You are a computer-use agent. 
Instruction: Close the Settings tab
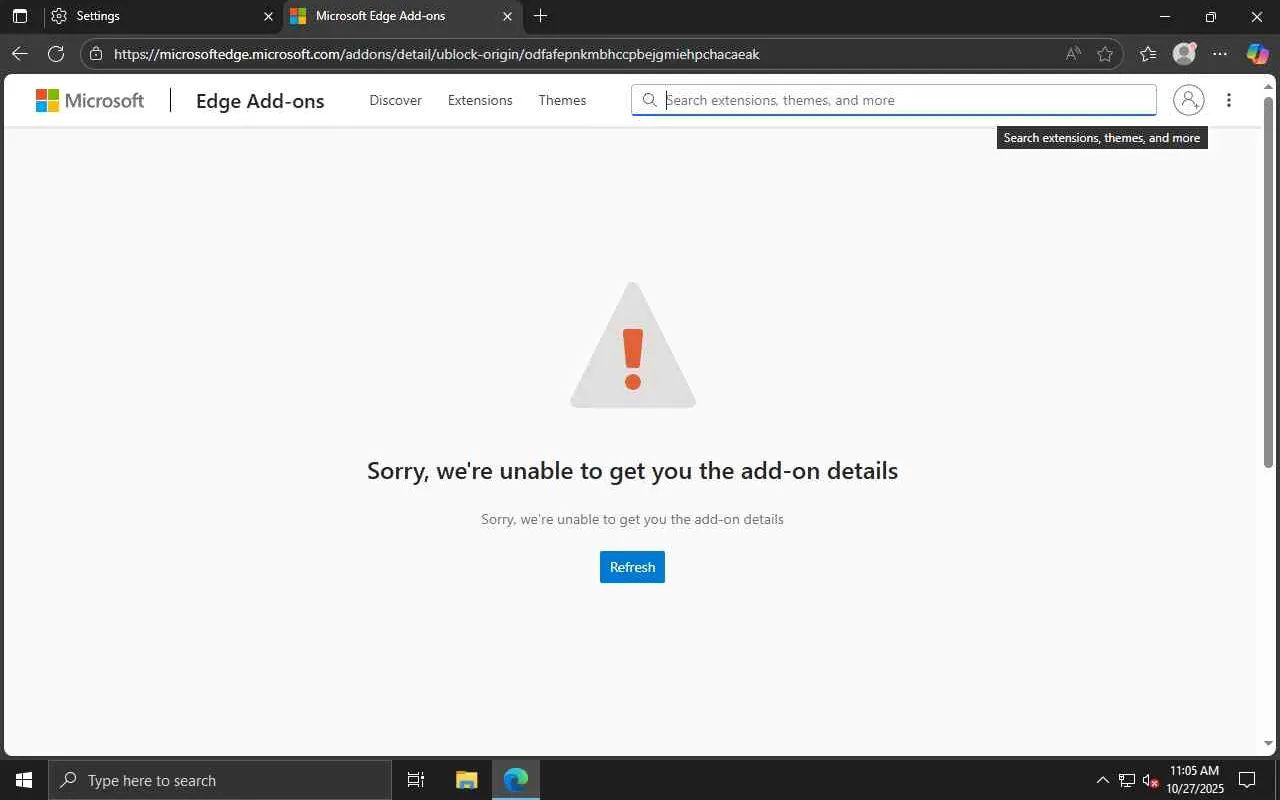[x=268, y=16]
